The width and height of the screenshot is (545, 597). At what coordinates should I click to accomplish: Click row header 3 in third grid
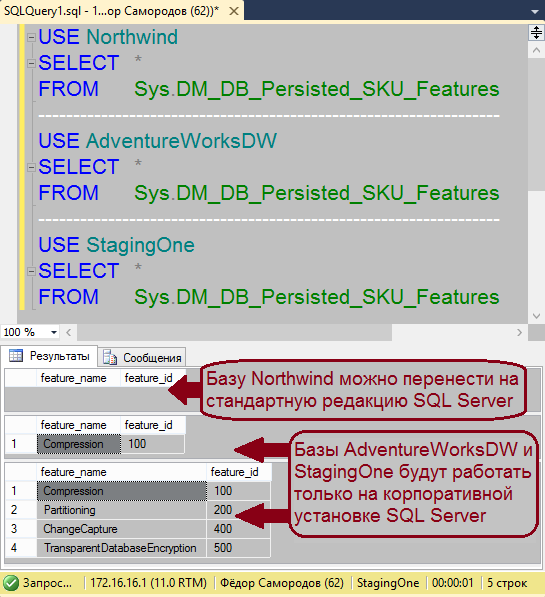[21, 529]
